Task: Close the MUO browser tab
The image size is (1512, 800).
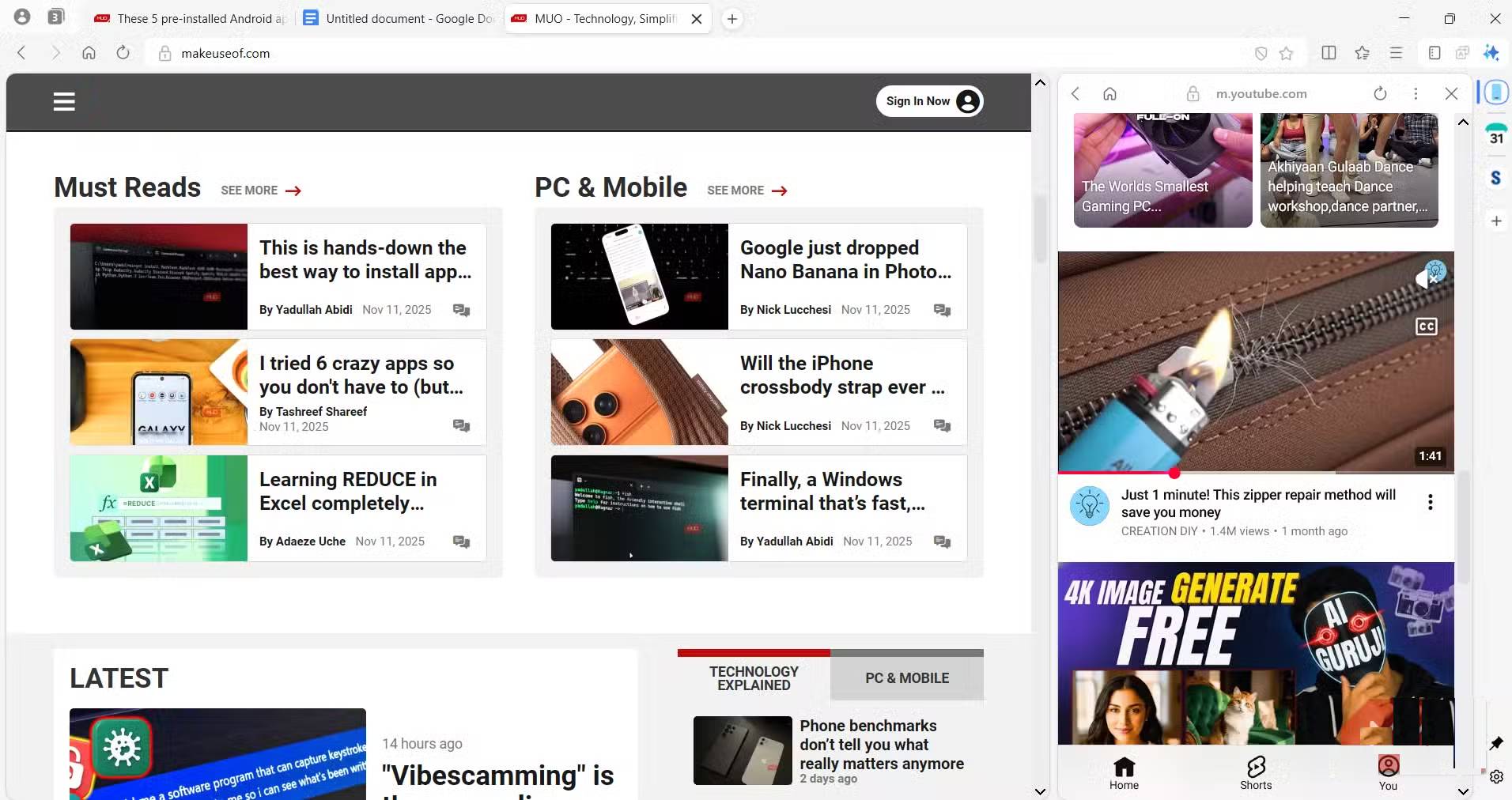Action: [697, 19]
